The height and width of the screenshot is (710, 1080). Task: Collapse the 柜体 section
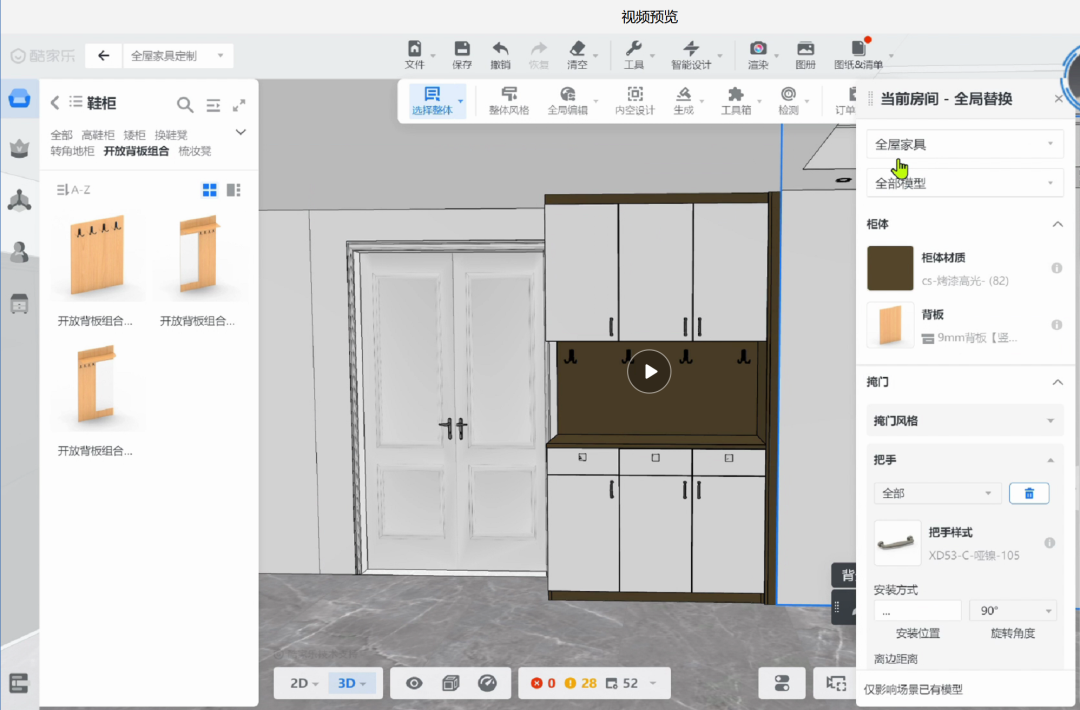tap(1057, 224)
